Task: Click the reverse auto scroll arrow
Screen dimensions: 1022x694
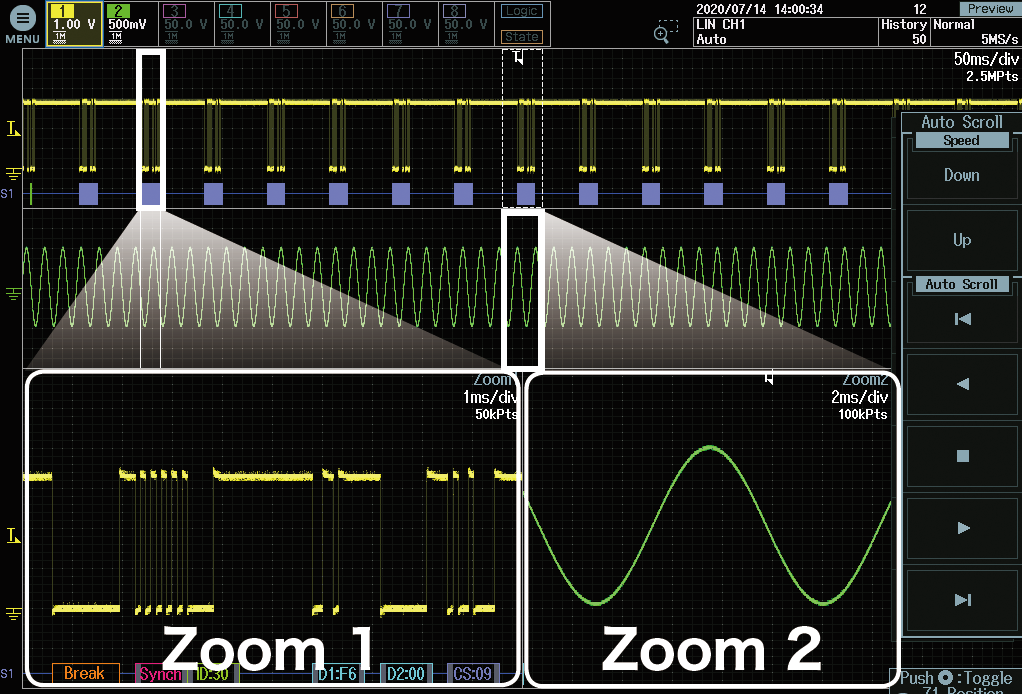Action: point(962,384)
